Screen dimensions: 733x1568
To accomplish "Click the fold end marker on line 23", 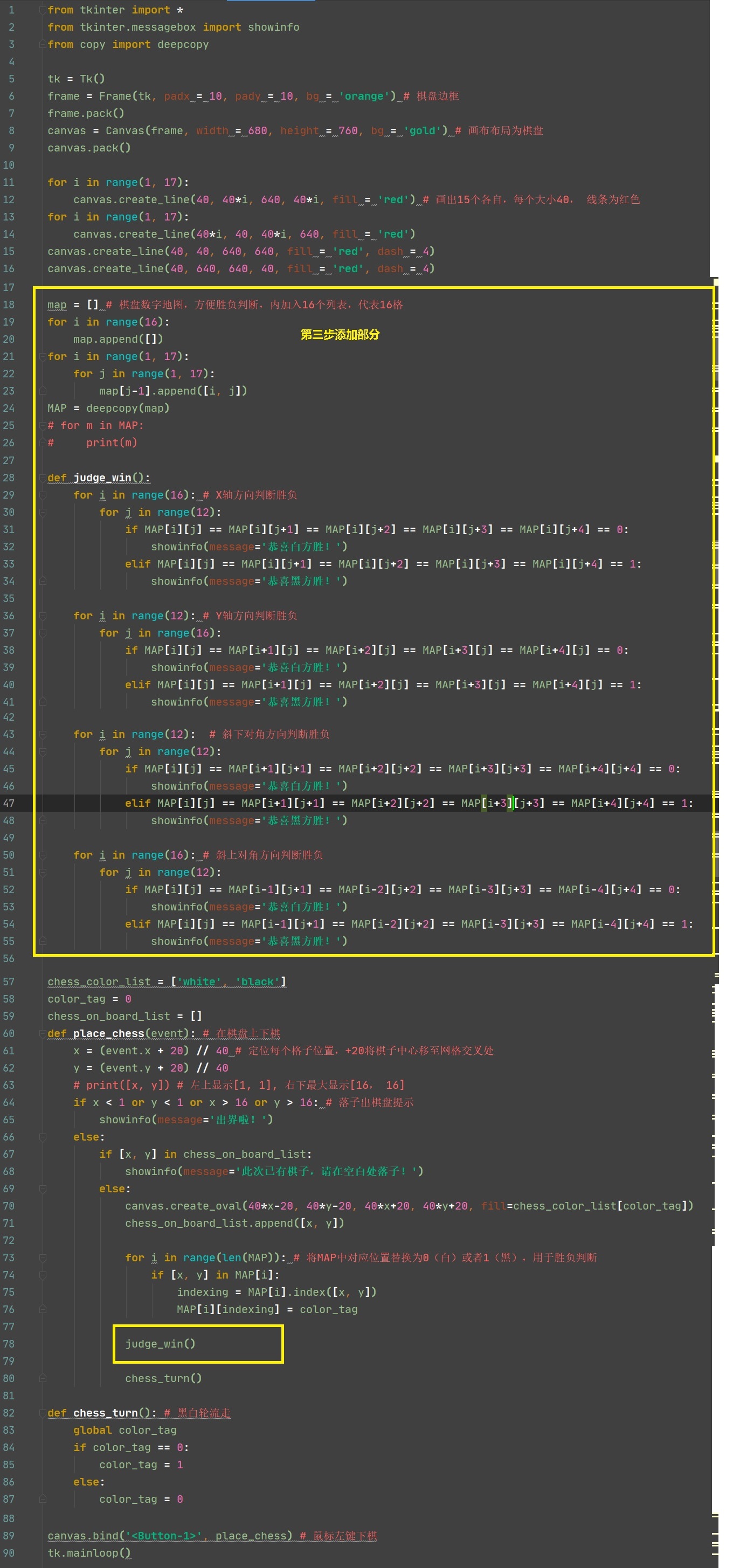I will [43, 391].
